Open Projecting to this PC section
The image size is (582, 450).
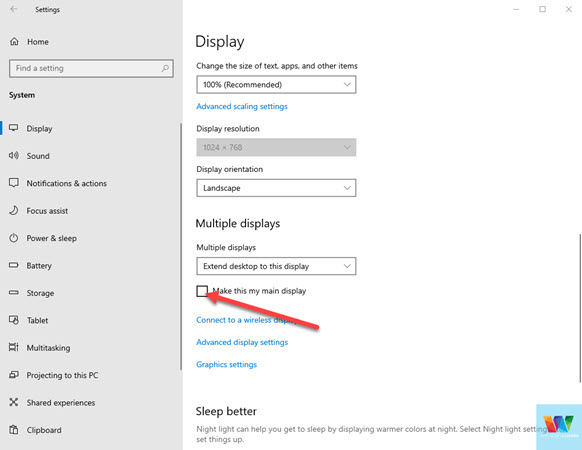click(62, 375)
